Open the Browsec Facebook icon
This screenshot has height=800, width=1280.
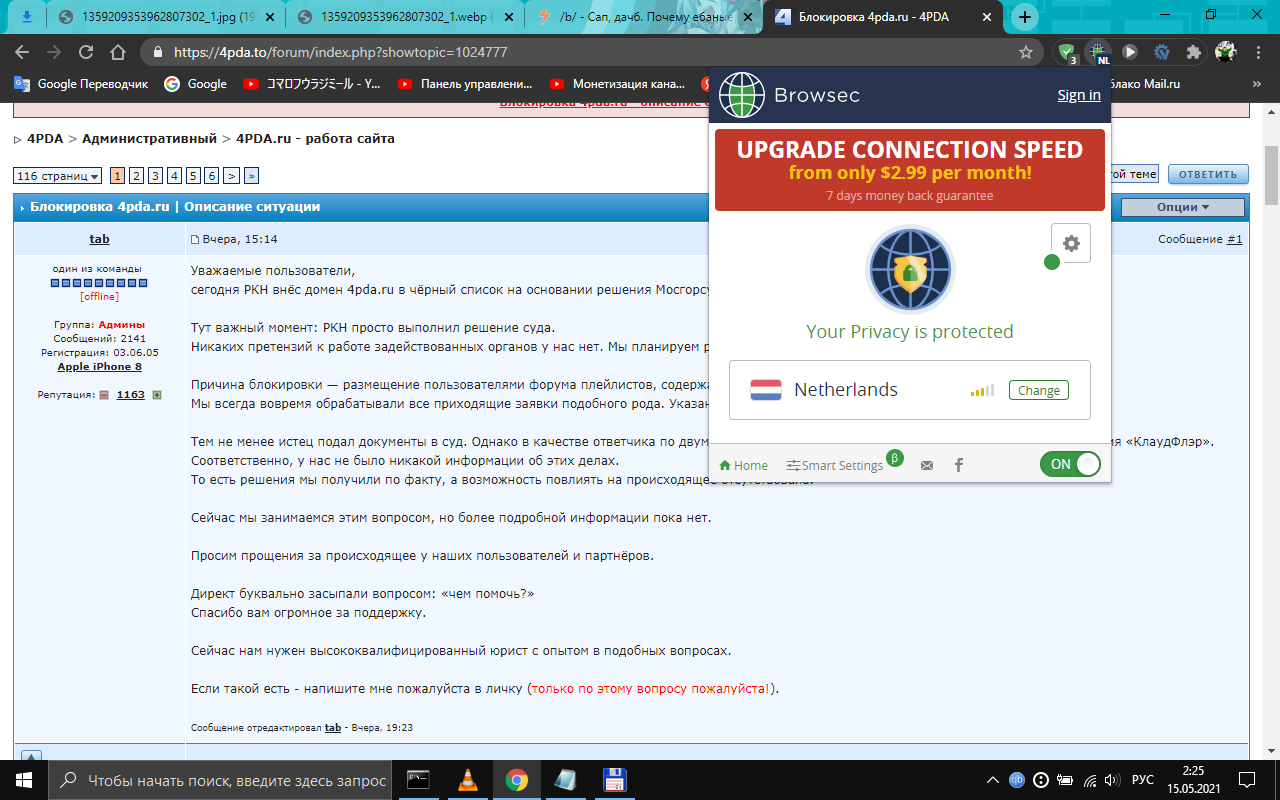[959, 465]
